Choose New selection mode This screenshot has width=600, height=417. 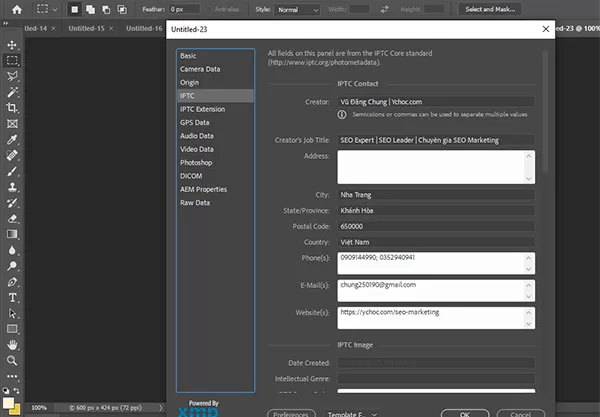tap(75, 10)
